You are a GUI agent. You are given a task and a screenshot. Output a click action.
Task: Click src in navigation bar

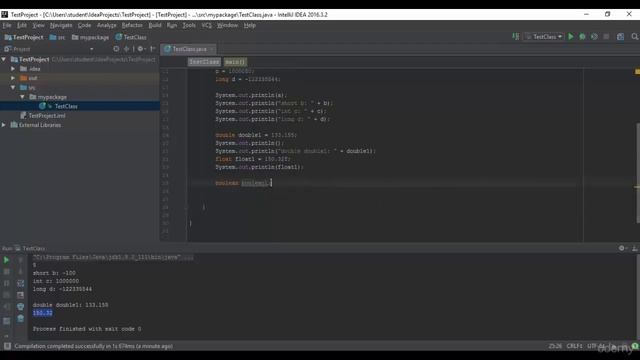[58, 37]
